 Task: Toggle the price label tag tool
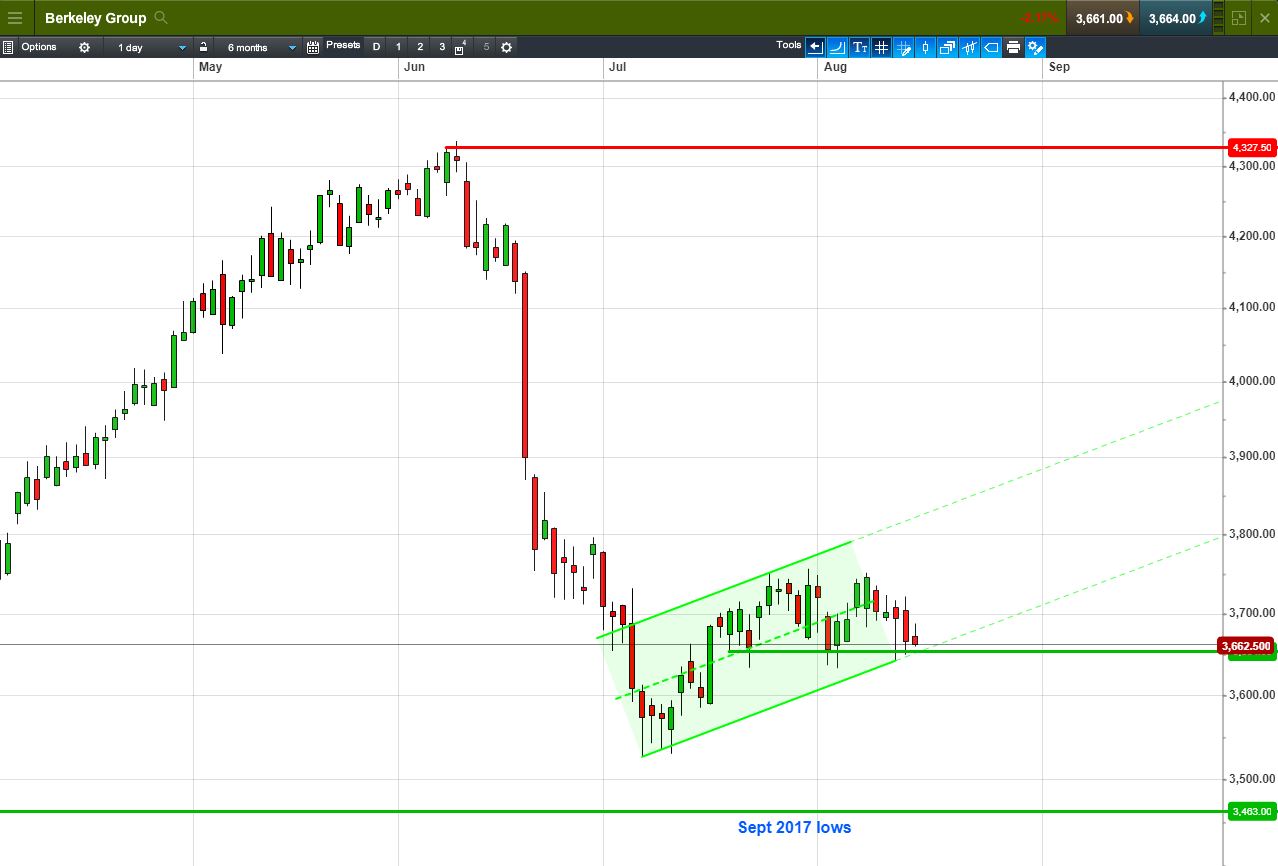tap(991, 47)
